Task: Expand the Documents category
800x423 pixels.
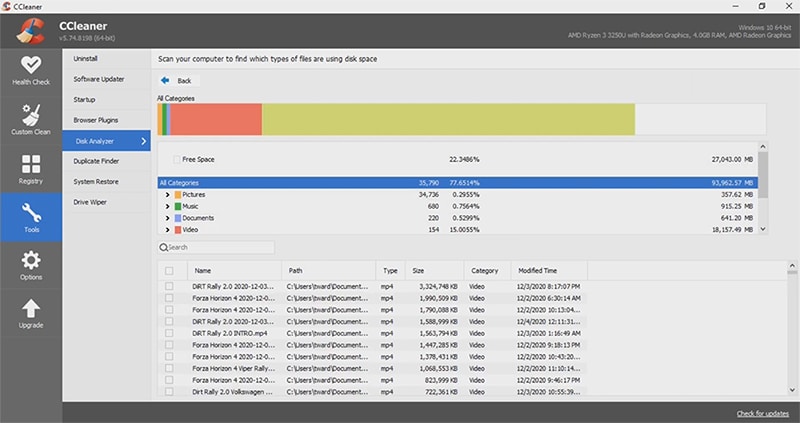Action: [167, 218]
